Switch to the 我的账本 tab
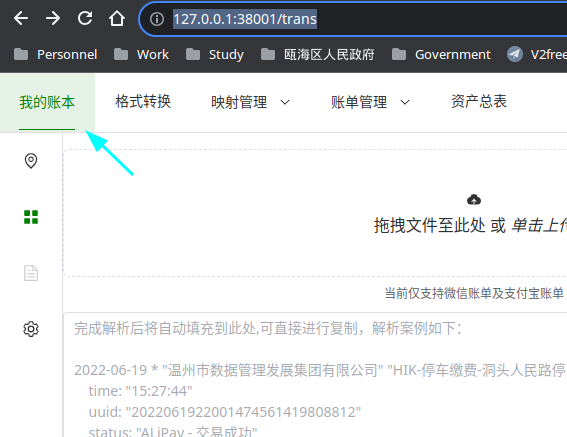 [47, 102]
